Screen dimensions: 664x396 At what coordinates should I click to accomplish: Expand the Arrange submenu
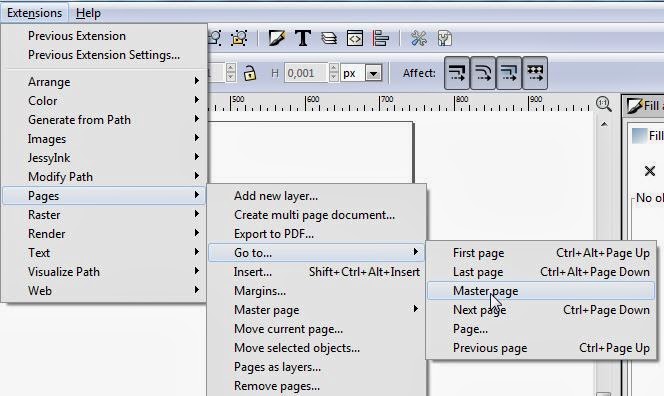(104, 82)
